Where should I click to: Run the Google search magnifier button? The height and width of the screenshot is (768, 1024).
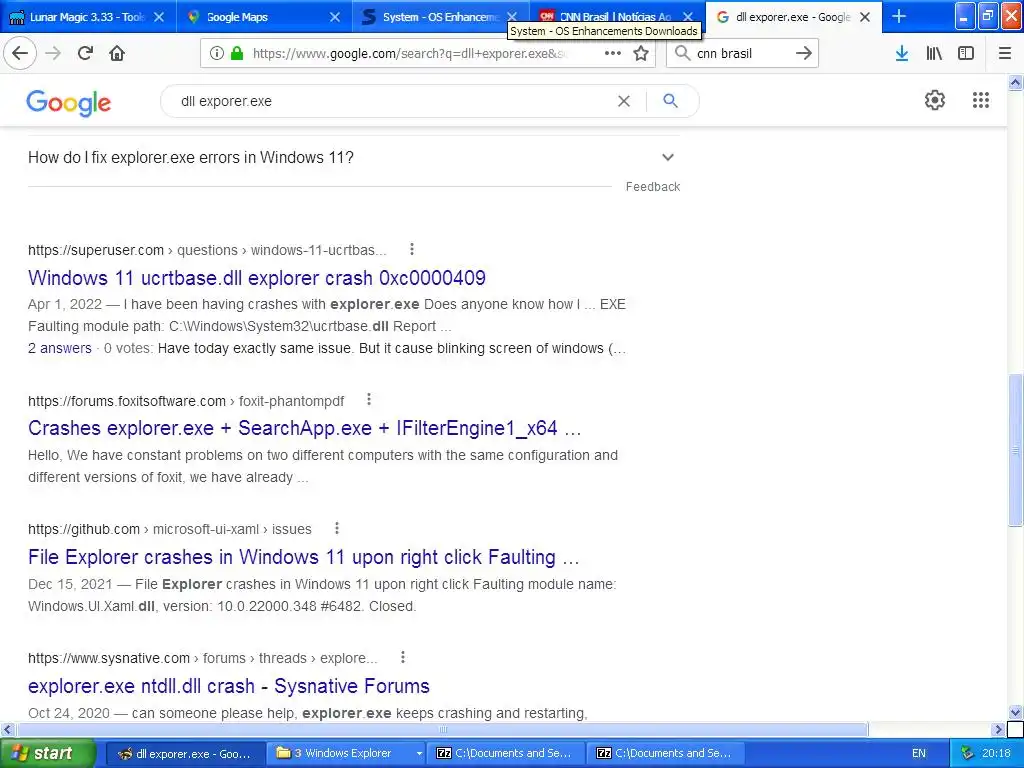point(670,101)
